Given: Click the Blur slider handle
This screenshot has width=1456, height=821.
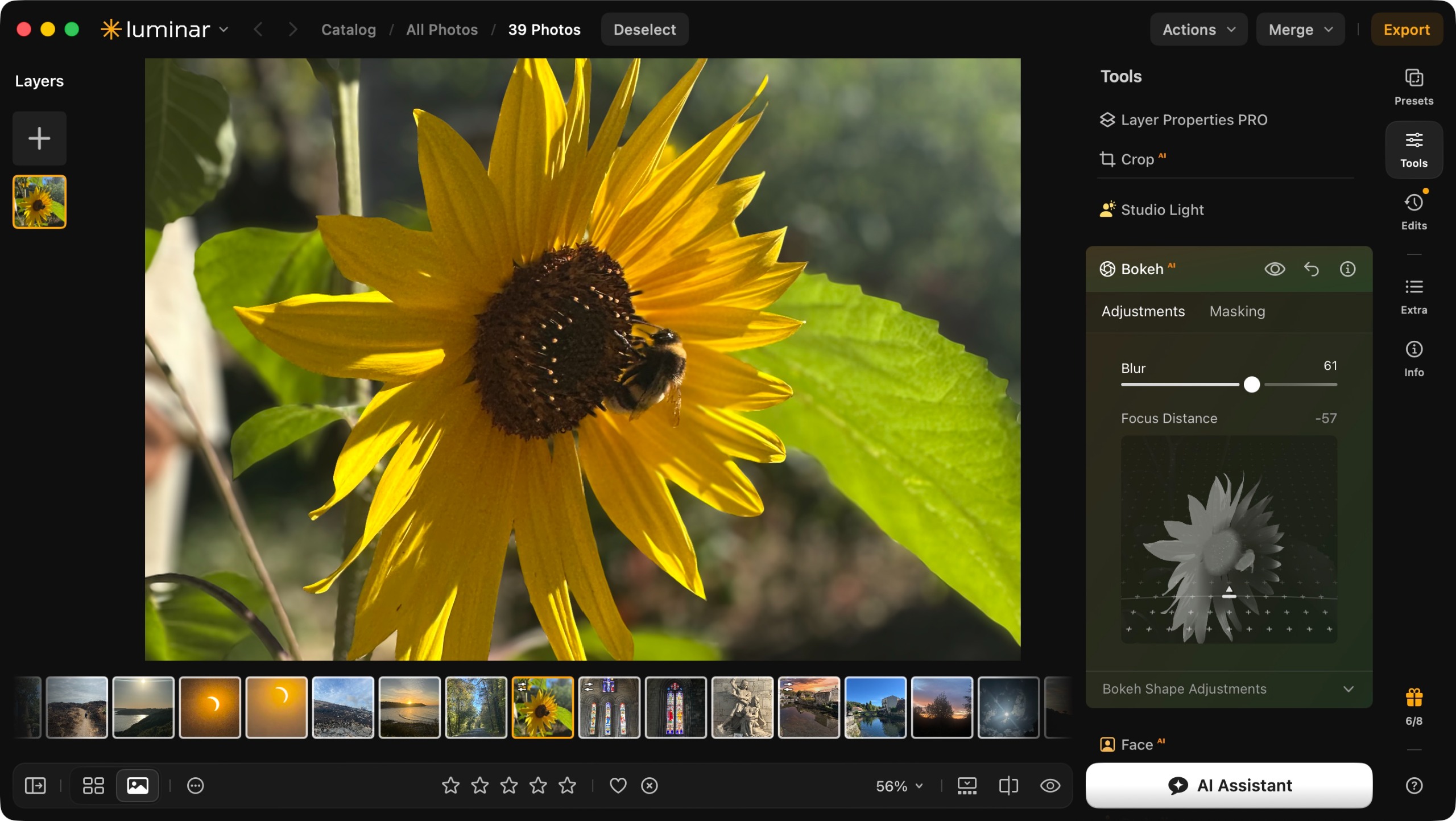Looking at the screenshot, I should [x=1251, y=385].
